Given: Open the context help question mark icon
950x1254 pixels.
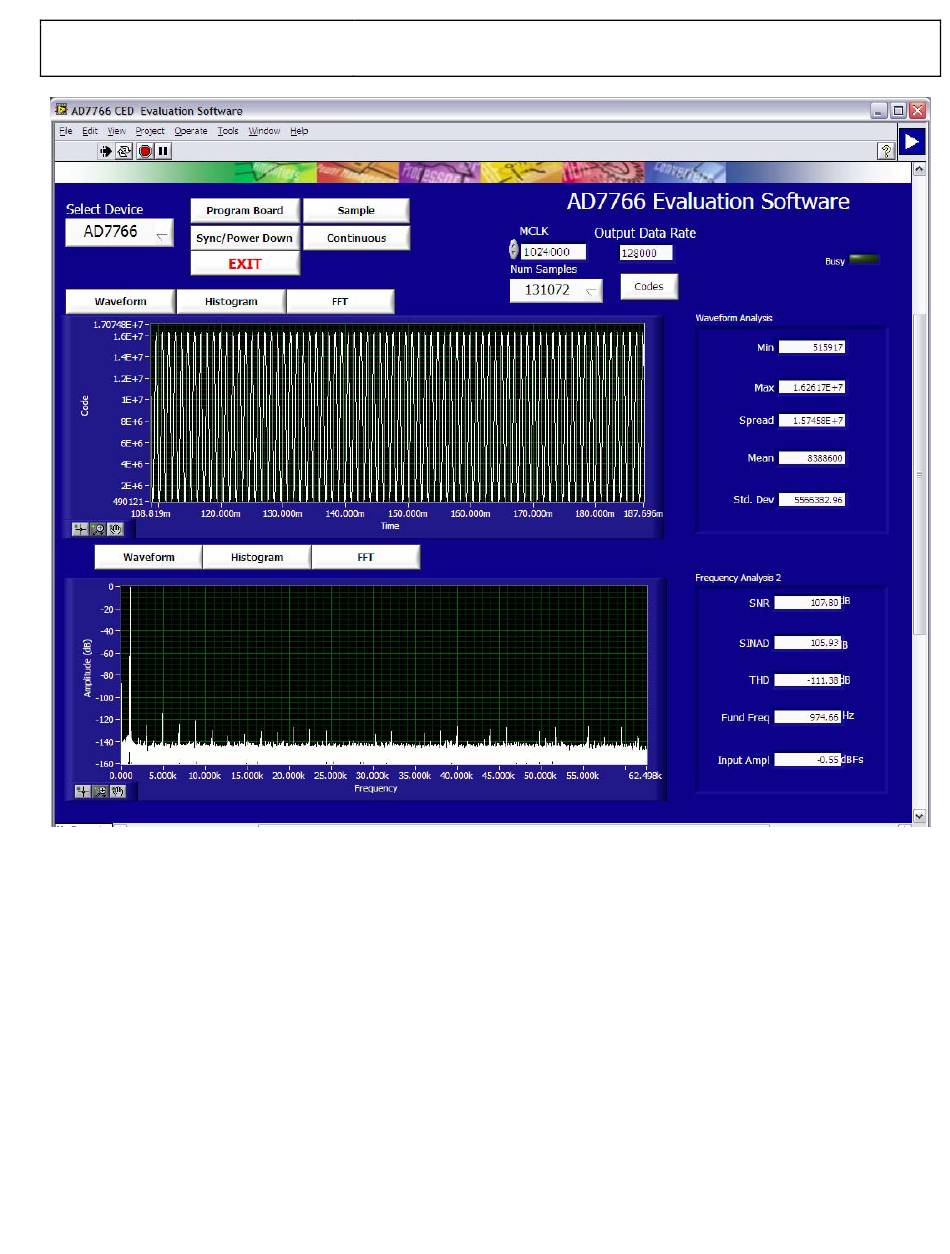Looking at the screenshot, I should point(886,151).
